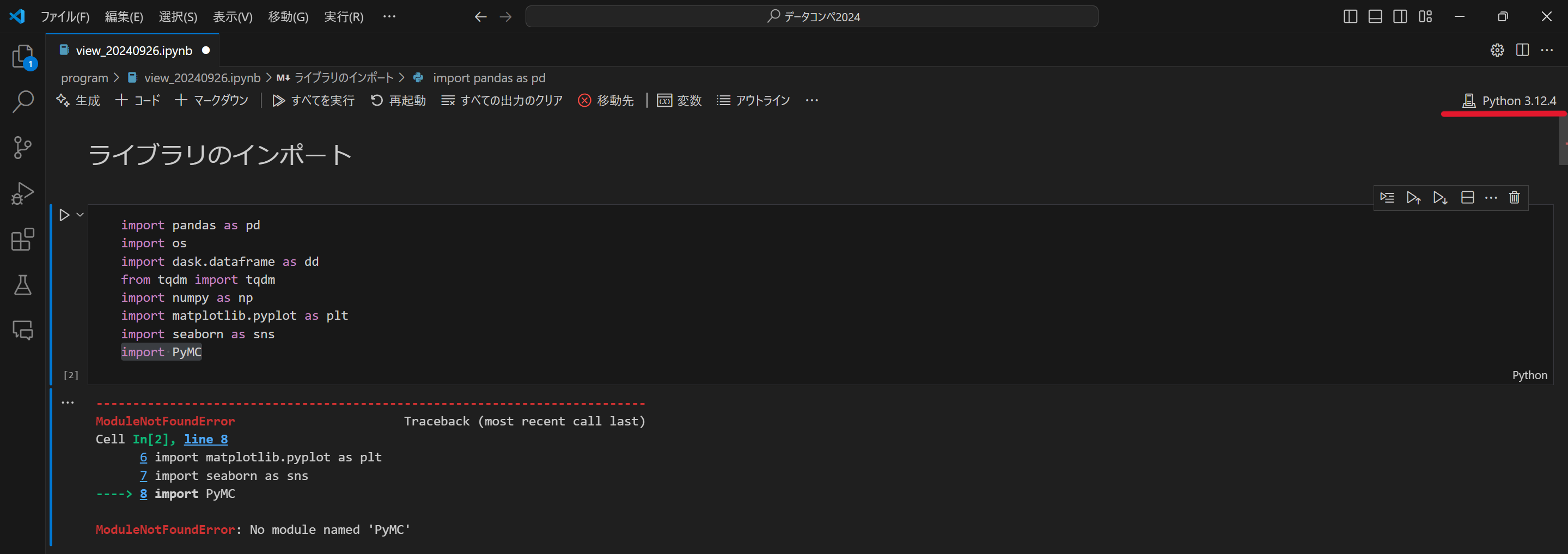The width and height of the screenshot is (1568, 554).
Task: Follow the line 8 traceback link
Action: coord(205,439)
